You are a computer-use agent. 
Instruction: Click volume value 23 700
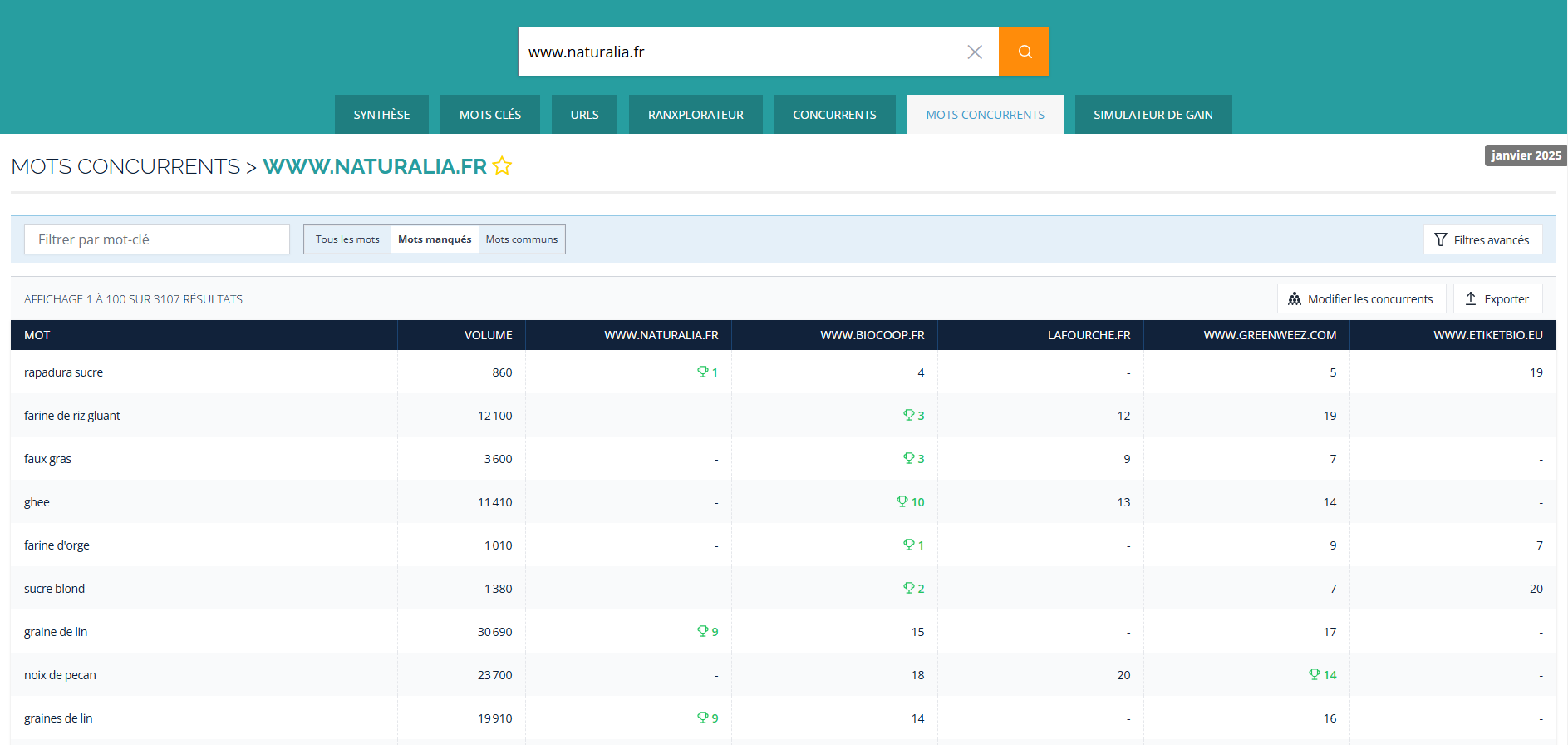[x=494, y=675]
